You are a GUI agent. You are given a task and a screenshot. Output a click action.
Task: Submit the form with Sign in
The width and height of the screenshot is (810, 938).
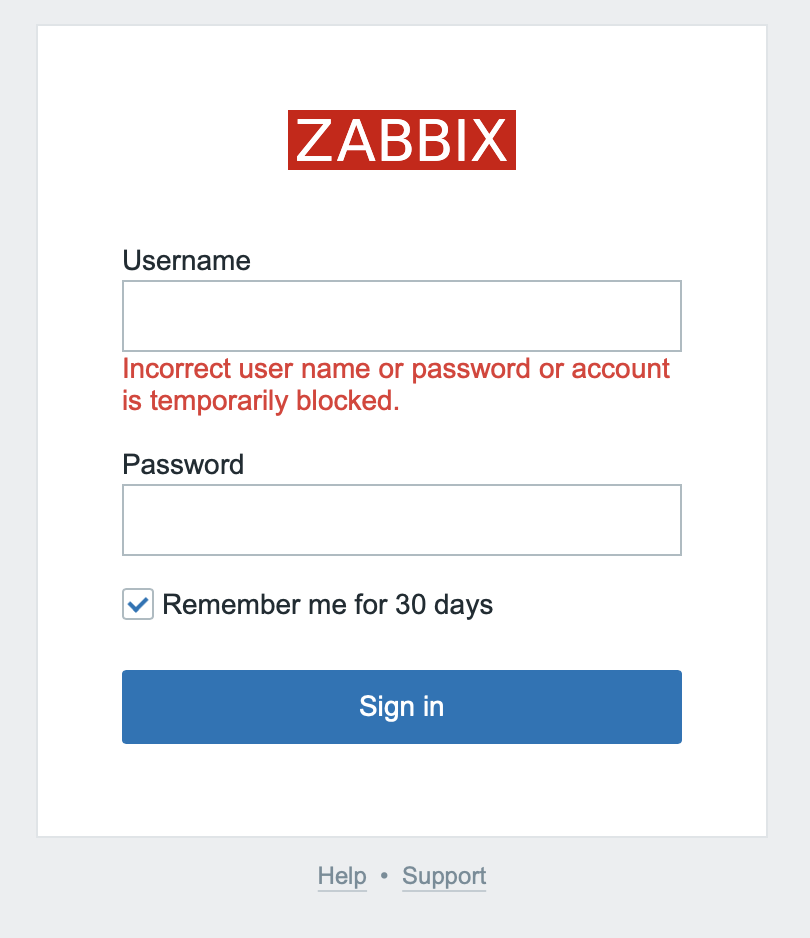point(402,707)
